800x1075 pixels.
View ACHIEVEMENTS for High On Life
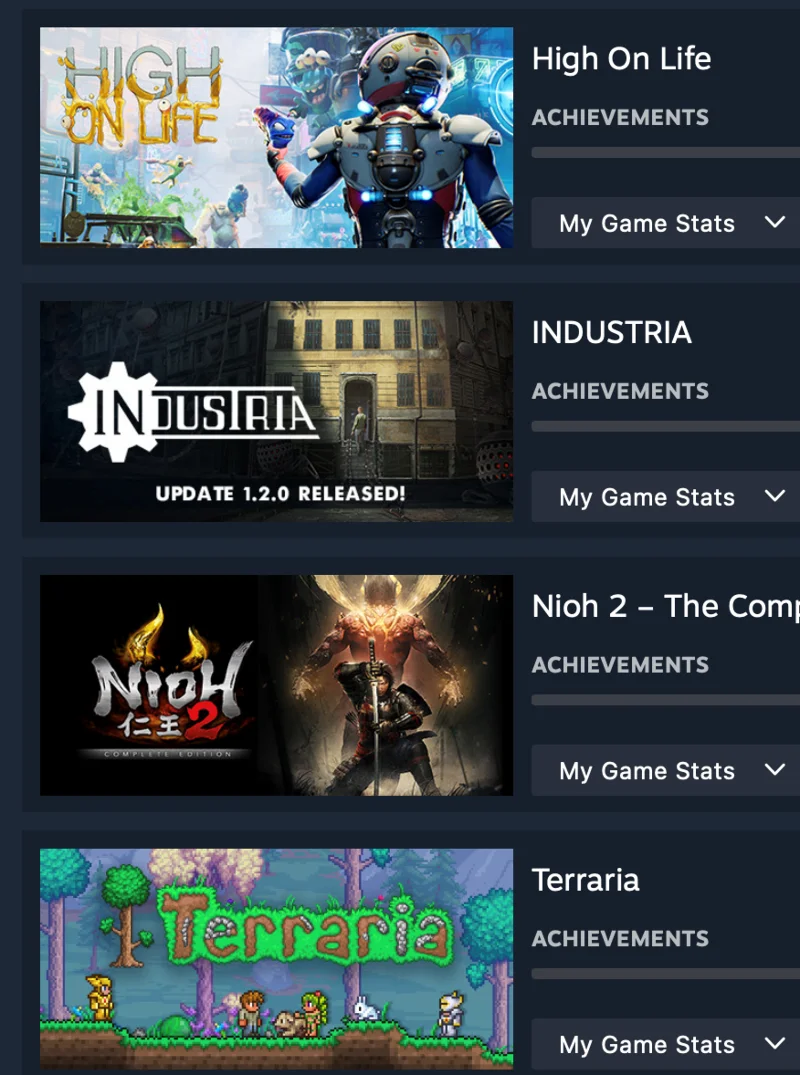pyautogui.click(x=620, y=117)
